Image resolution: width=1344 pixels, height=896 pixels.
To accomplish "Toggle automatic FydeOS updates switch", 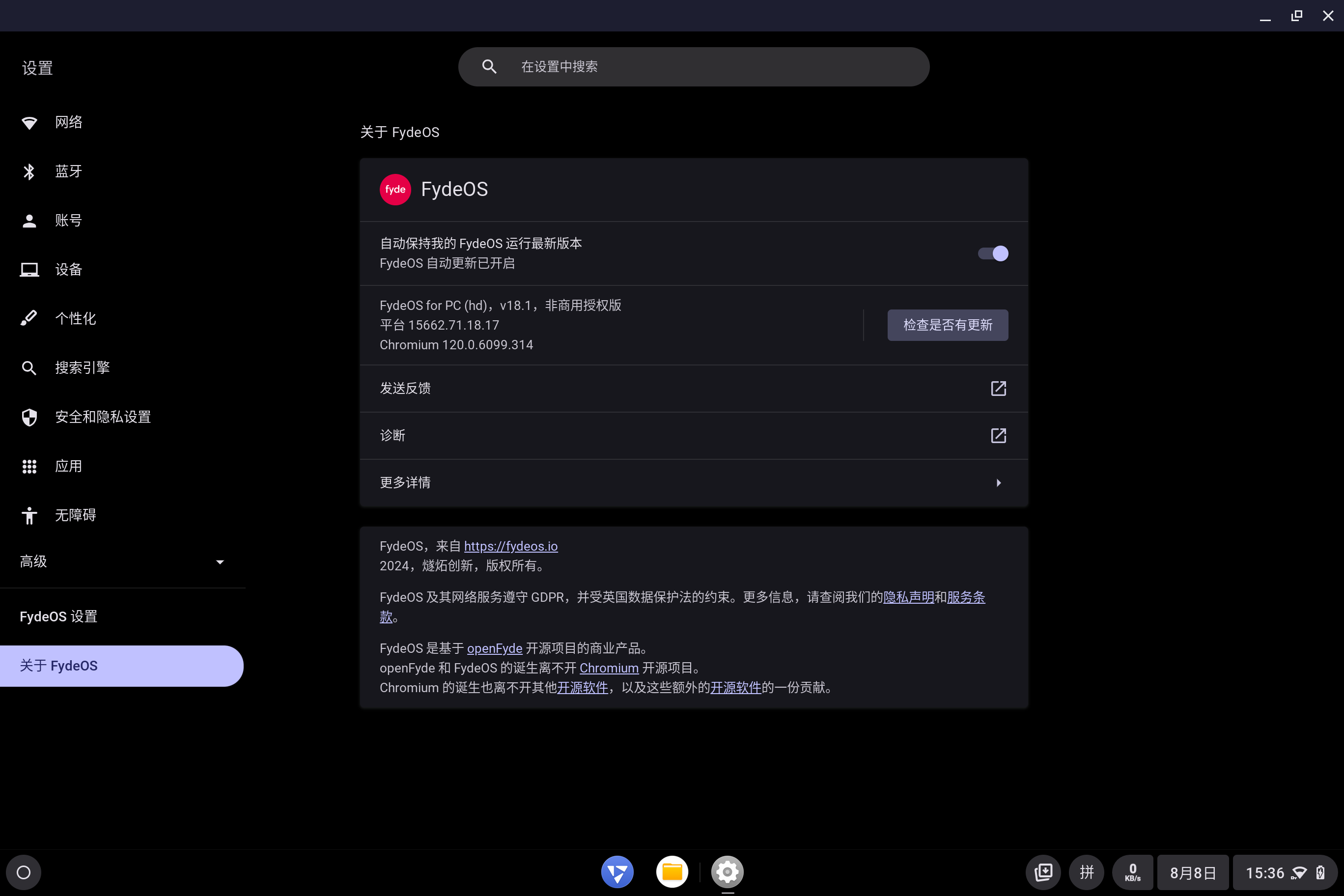I will tap(993, 253).
